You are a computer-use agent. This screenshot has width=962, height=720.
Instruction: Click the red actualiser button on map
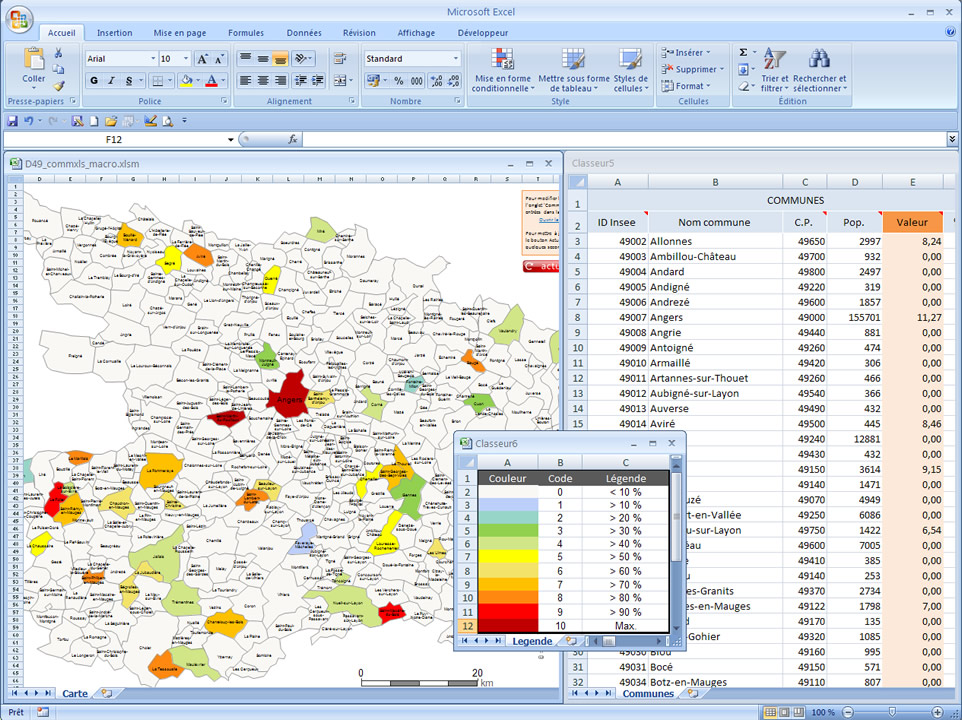[x=541, y=266]
